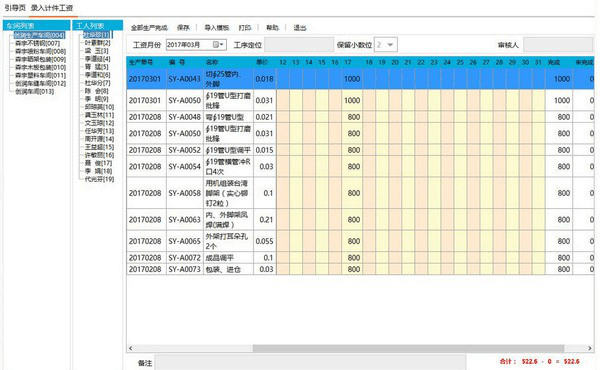Click unit price cell 0.018
This screenshot has height=370, width=600.
264,79
